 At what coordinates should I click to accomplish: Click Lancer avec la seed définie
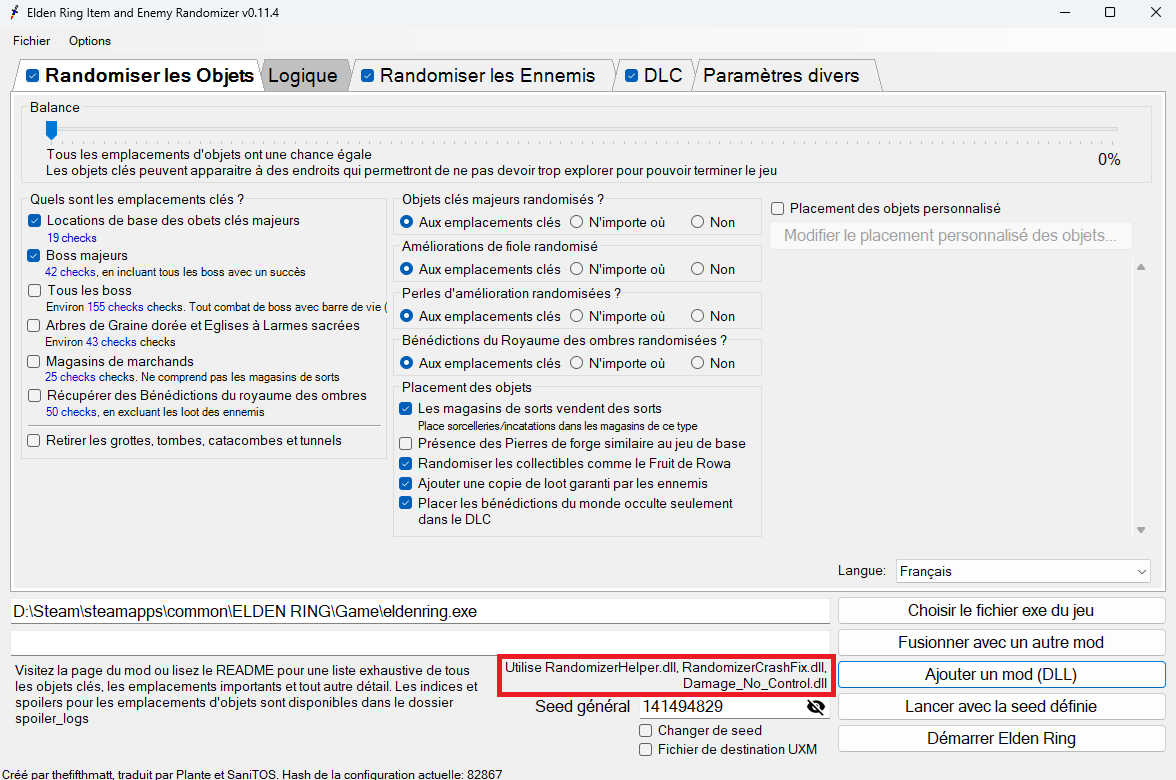[1001, 706]
